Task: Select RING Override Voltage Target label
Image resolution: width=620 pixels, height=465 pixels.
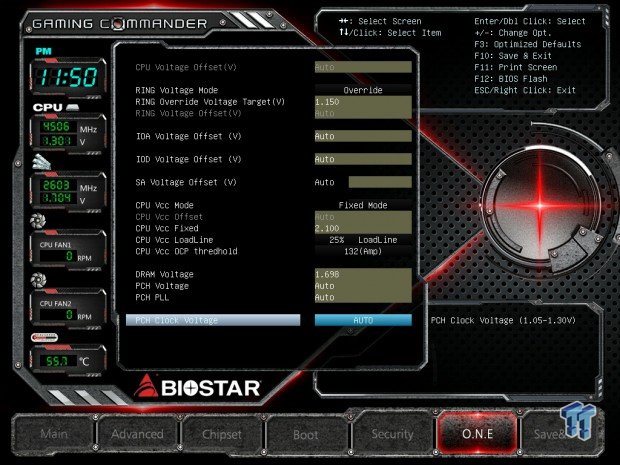Action: [210, 102]
